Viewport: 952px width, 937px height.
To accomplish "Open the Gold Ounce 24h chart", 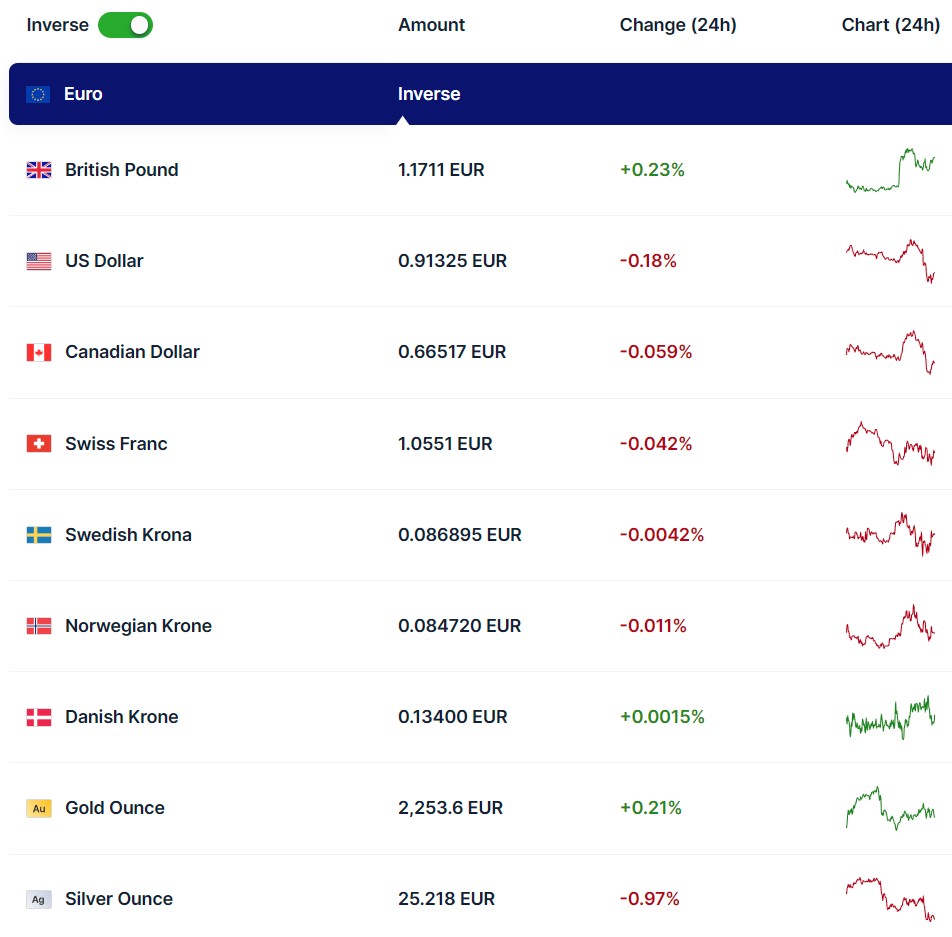I will click(x=890, y=808).
